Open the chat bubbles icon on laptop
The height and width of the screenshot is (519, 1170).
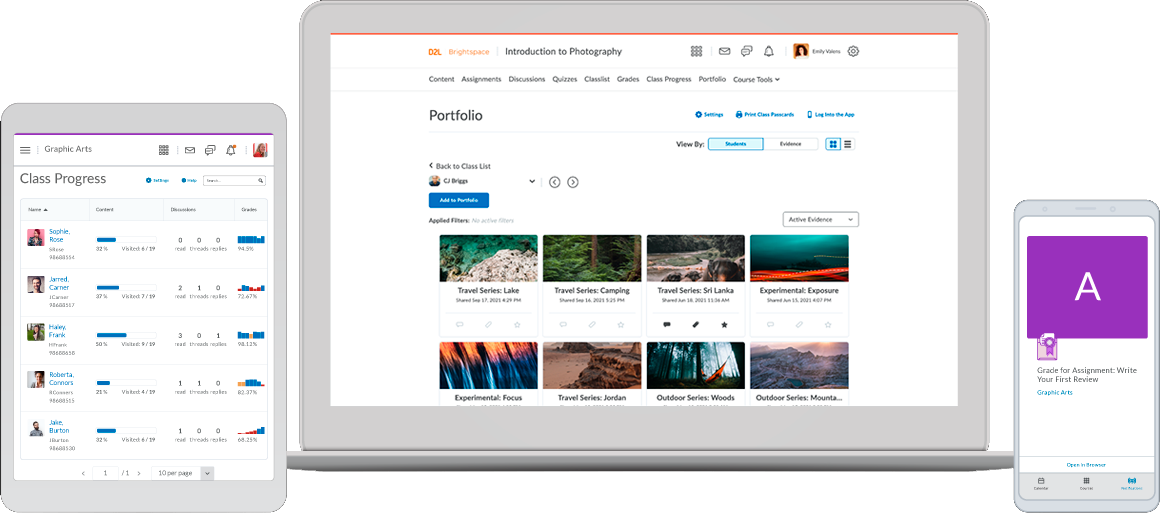746,51
